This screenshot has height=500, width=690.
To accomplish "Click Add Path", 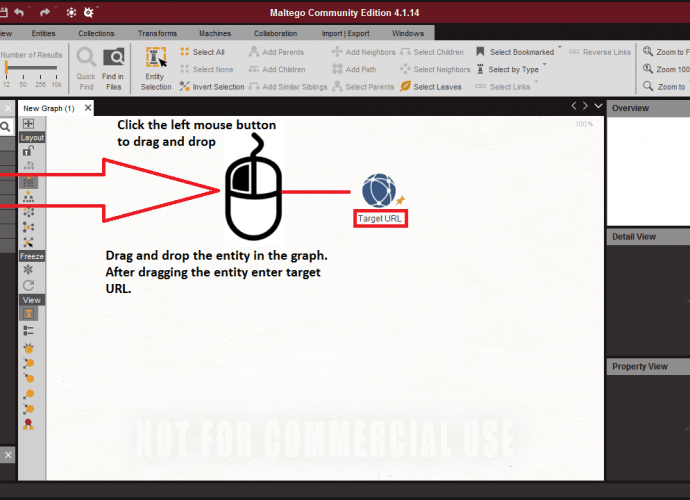I will coord(354,69).
